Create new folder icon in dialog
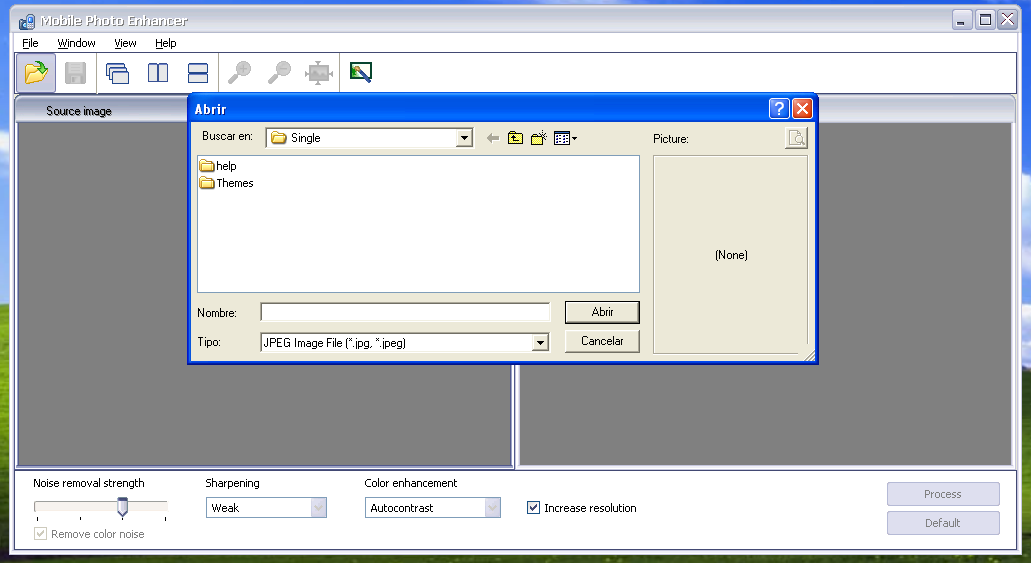The image size is (1031, 563). [x=539, y=138]
